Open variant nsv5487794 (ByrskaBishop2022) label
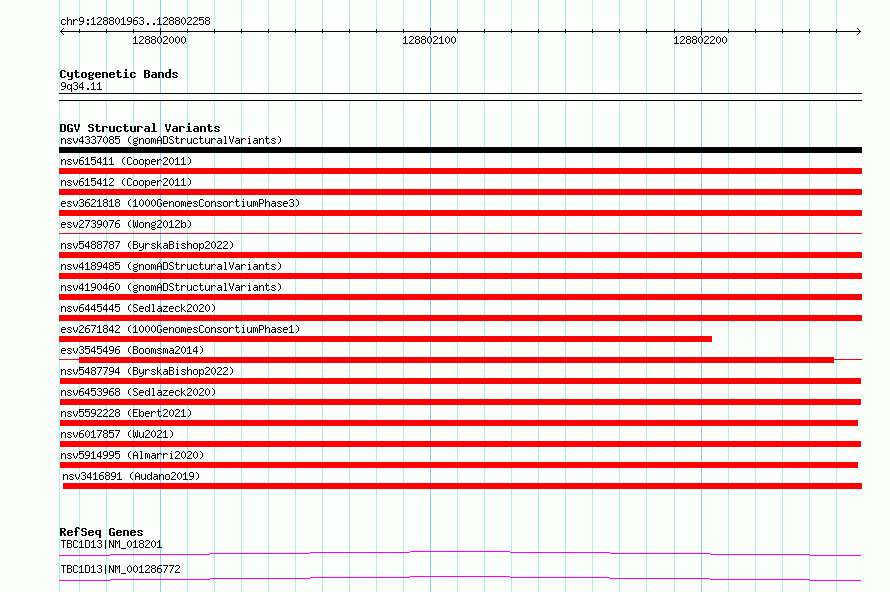Screen dimensions: 890x592 (147, 371)
